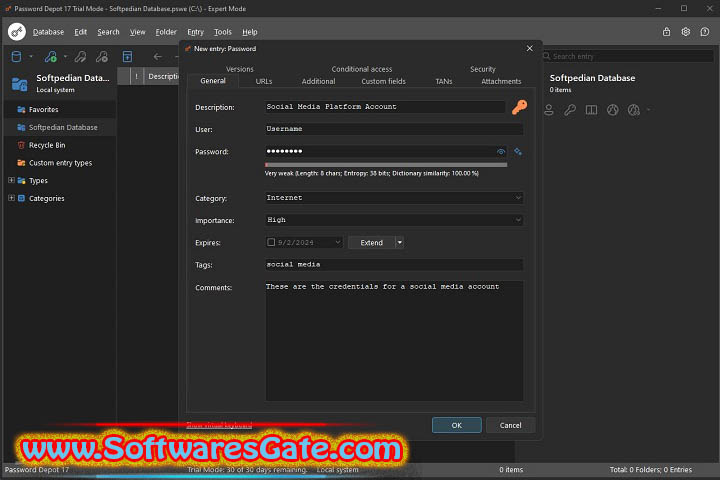Click the feedback speech bubble icon
This screenshot has width=720, height=480.
[x=705, y=32]
